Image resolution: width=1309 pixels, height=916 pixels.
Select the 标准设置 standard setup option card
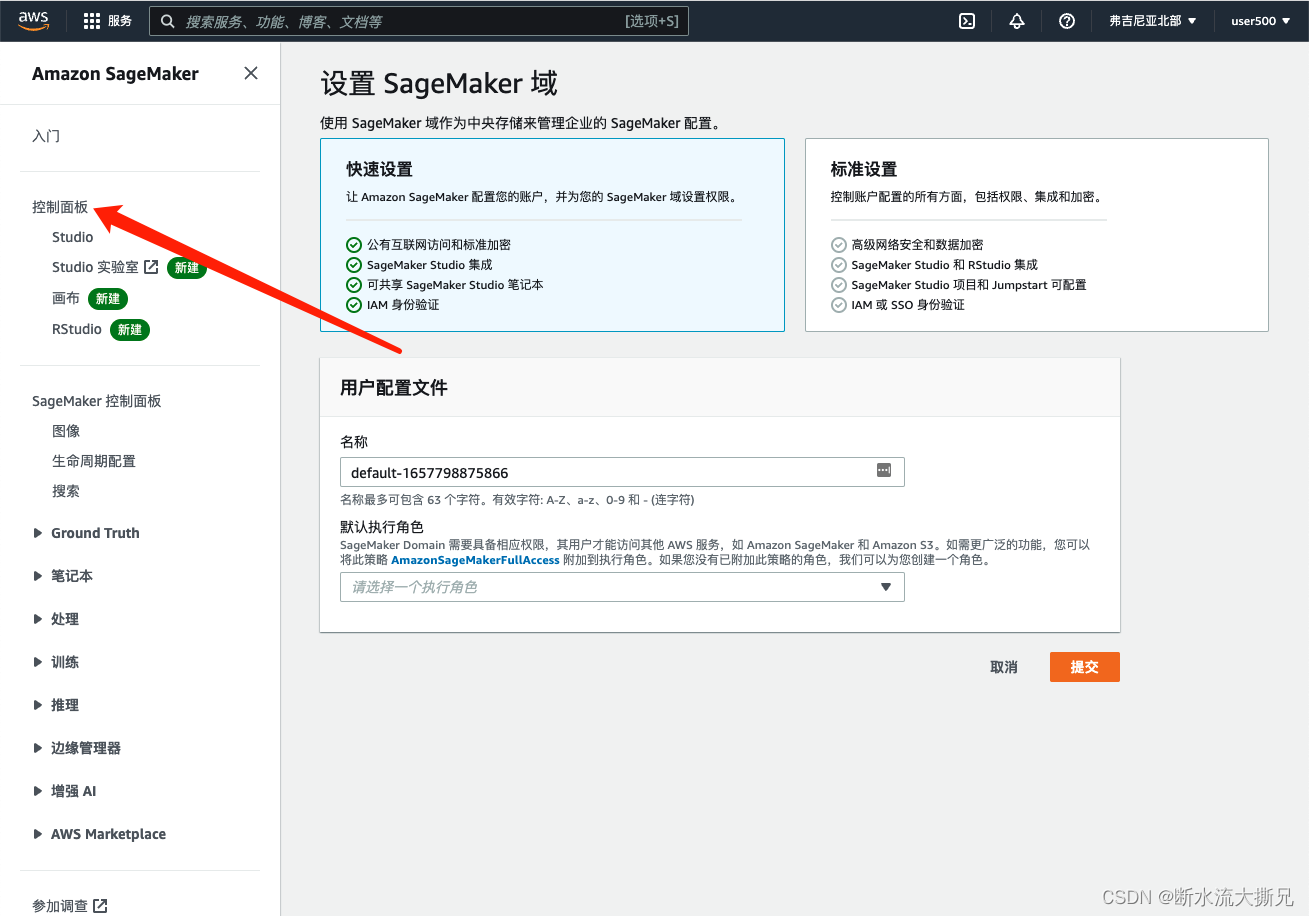click(x=1037, y=235)
